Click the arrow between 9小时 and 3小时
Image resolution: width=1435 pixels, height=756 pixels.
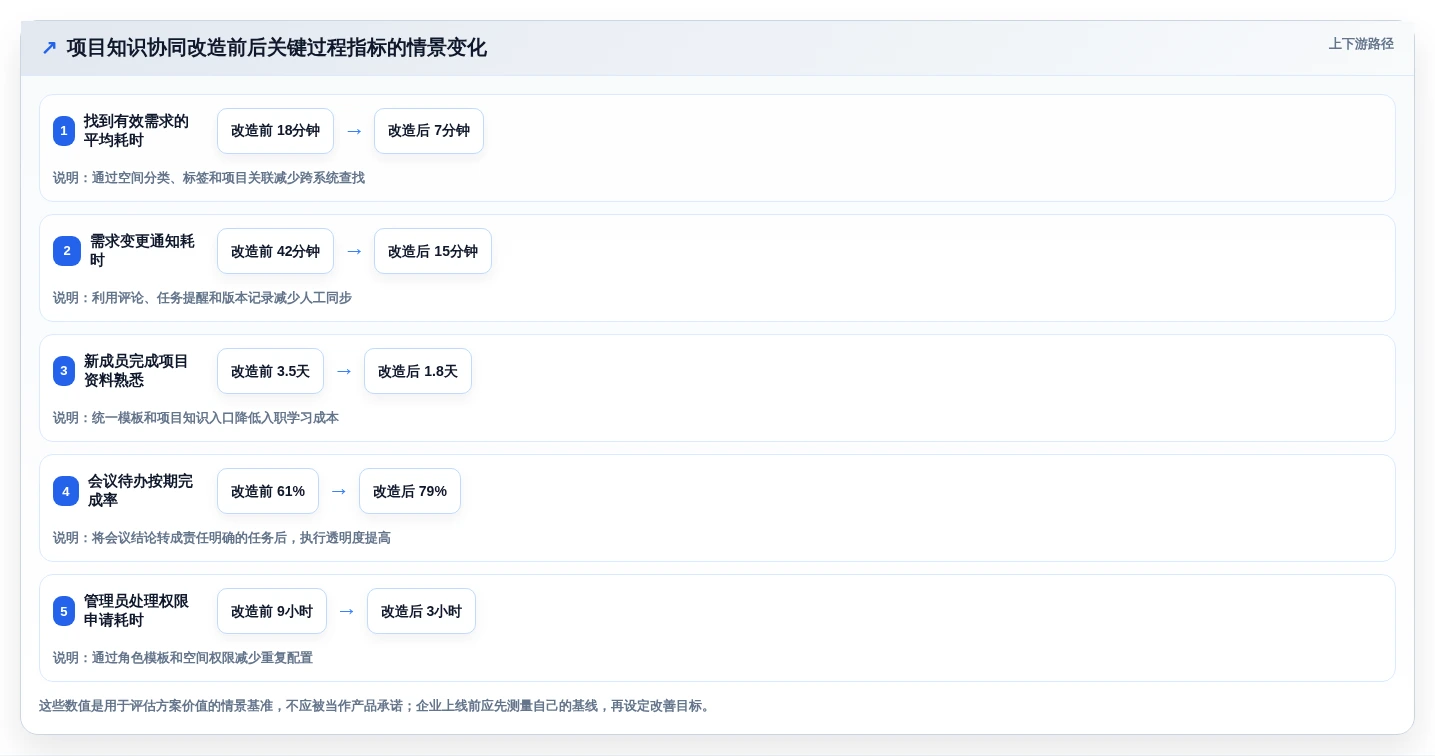347,611
